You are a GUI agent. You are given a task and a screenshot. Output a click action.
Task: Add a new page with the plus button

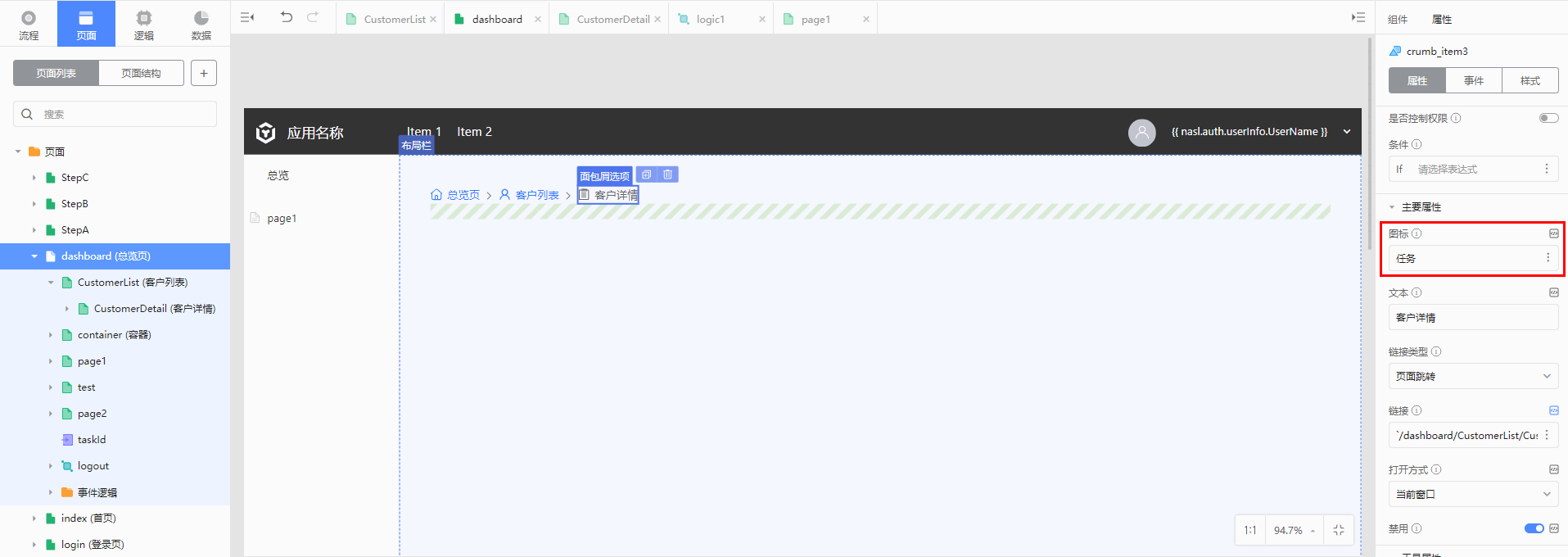(204, 73)
